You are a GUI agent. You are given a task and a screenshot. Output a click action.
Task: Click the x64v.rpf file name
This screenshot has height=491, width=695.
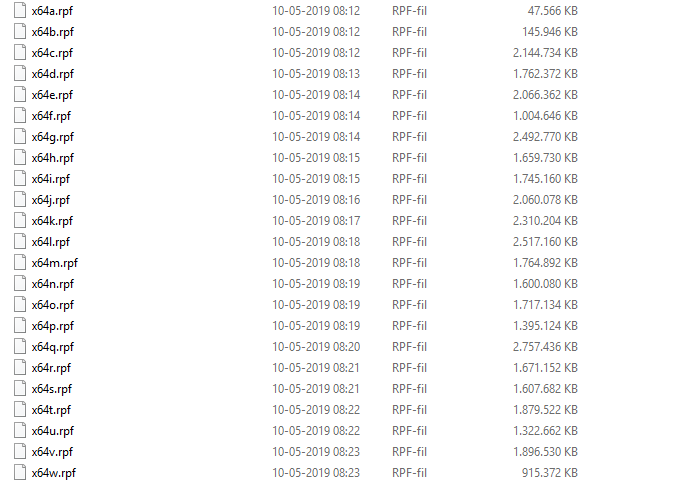[x=52, y=452]
